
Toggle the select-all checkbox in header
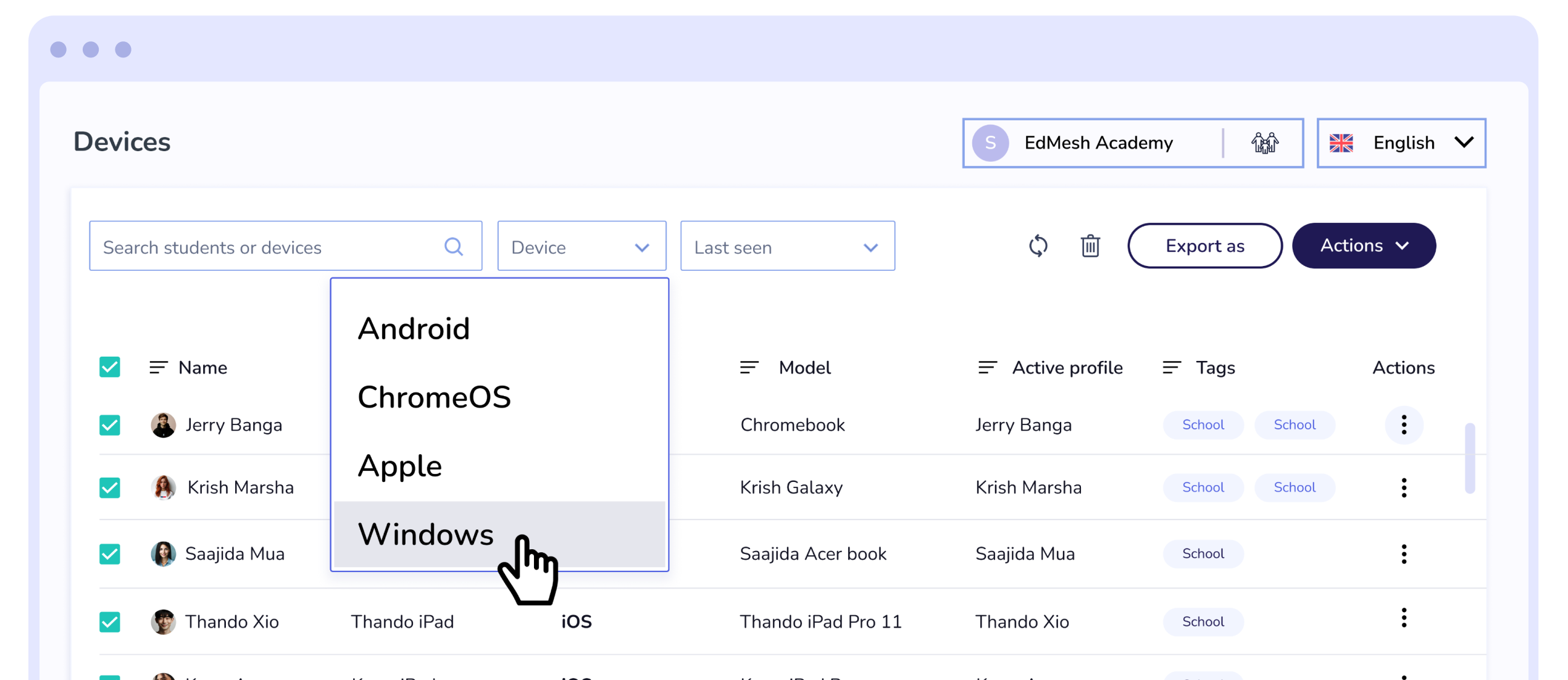point(110,367)
